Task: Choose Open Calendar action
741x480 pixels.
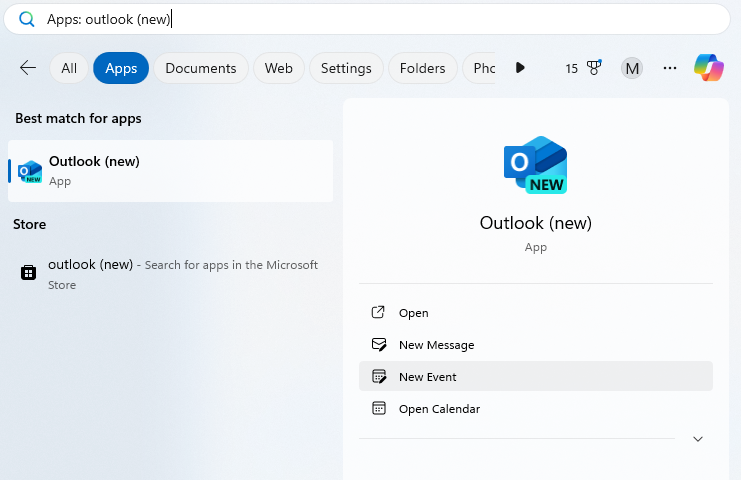Action: (x=536, y=409)
